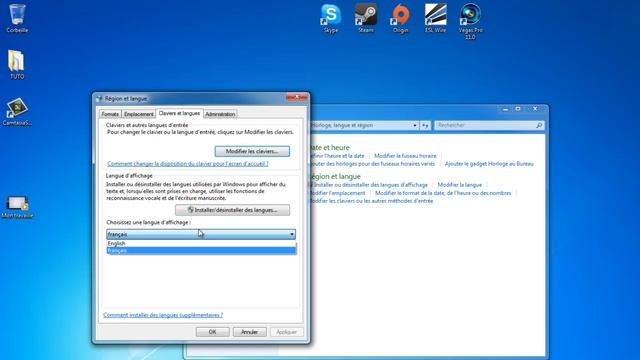The image size is (640, 360).
Task: Select the Vegas Pro 11.0 shortcut
Action: coord(470,21)
